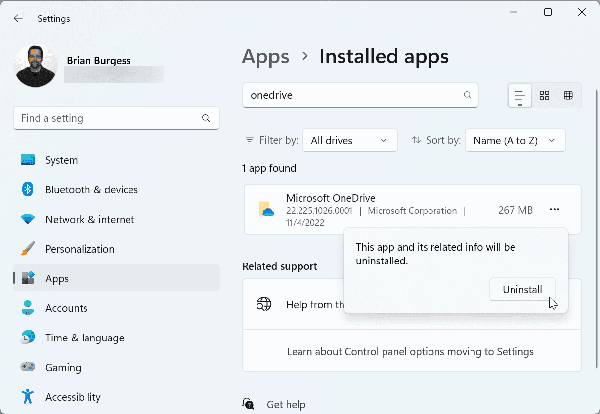
Task: Click the Personalization paintbrush icon
Action: (28, 249)
